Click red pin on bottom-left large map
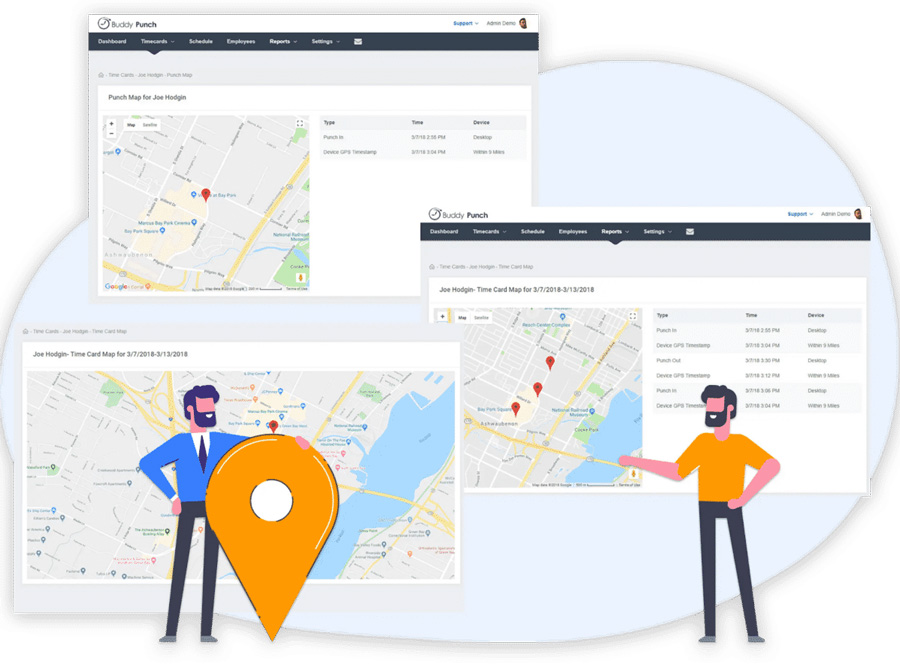Screen dimensions: 900x669 tap(274, 426)
